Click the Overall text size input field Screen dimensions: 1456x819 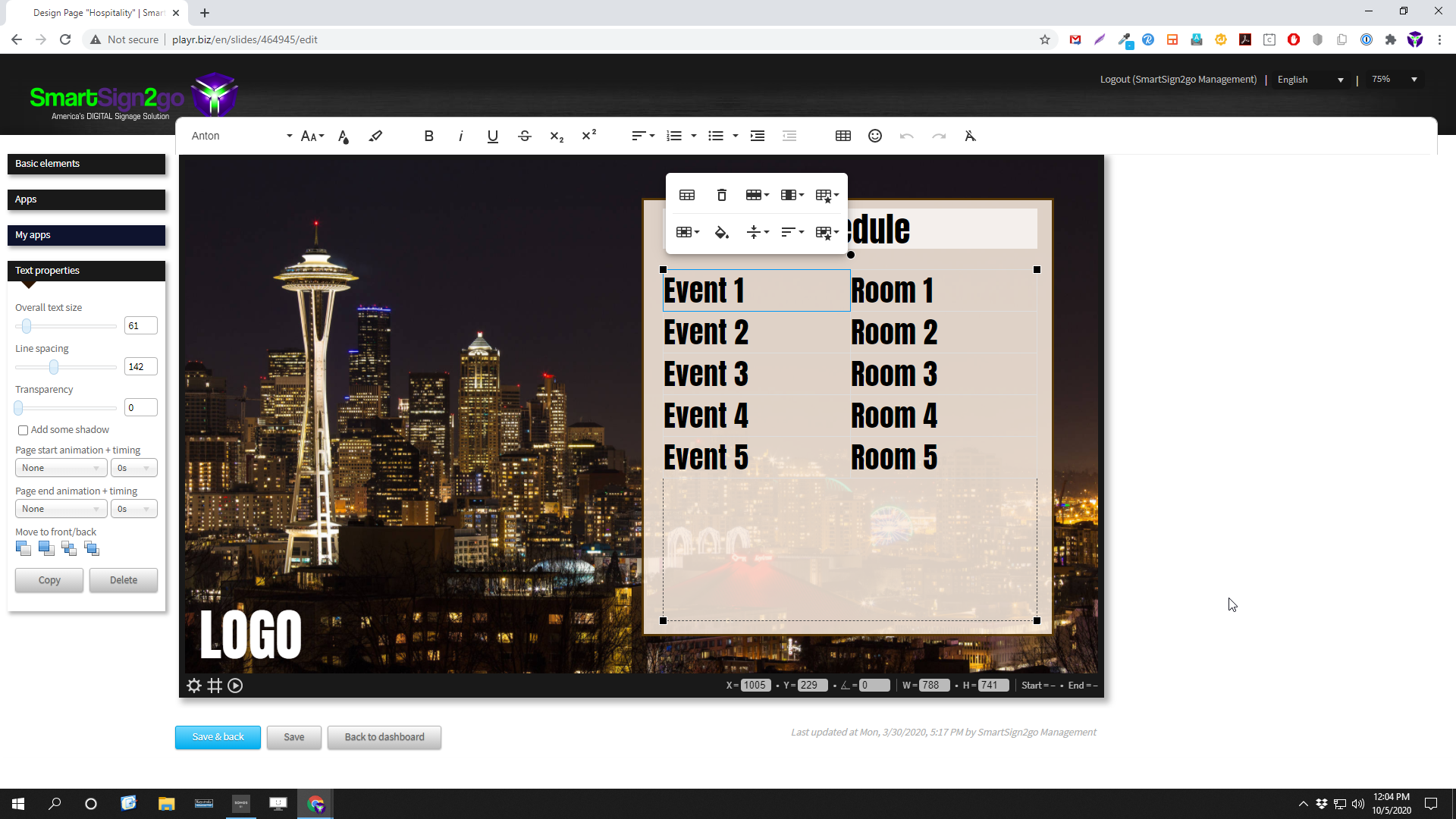[140, 326]
